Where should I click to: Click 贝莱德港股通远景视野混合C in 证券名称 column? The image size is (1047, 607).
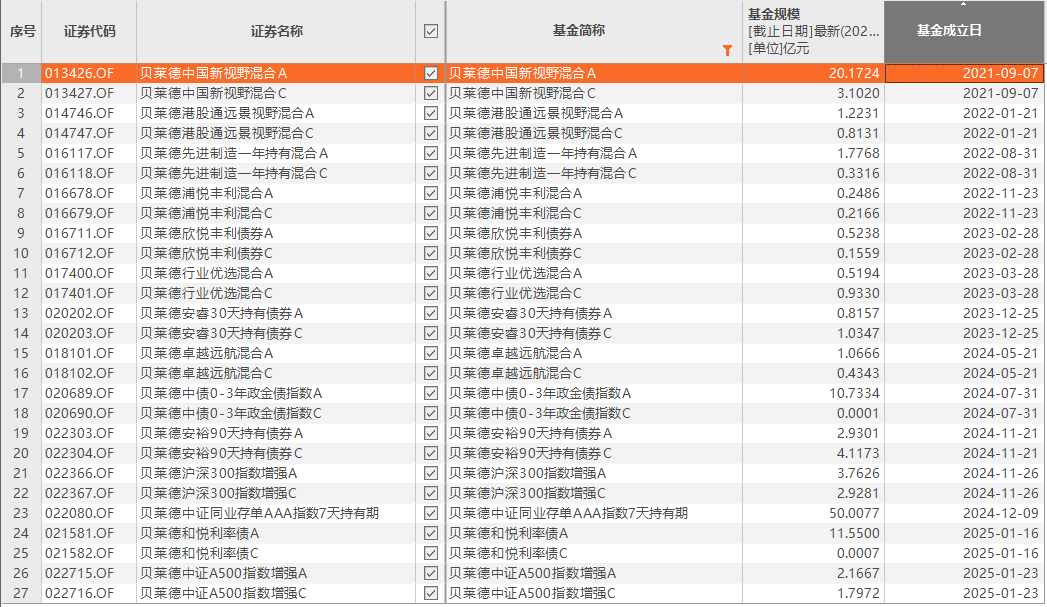pyautogui.click(x=227, y=134)
